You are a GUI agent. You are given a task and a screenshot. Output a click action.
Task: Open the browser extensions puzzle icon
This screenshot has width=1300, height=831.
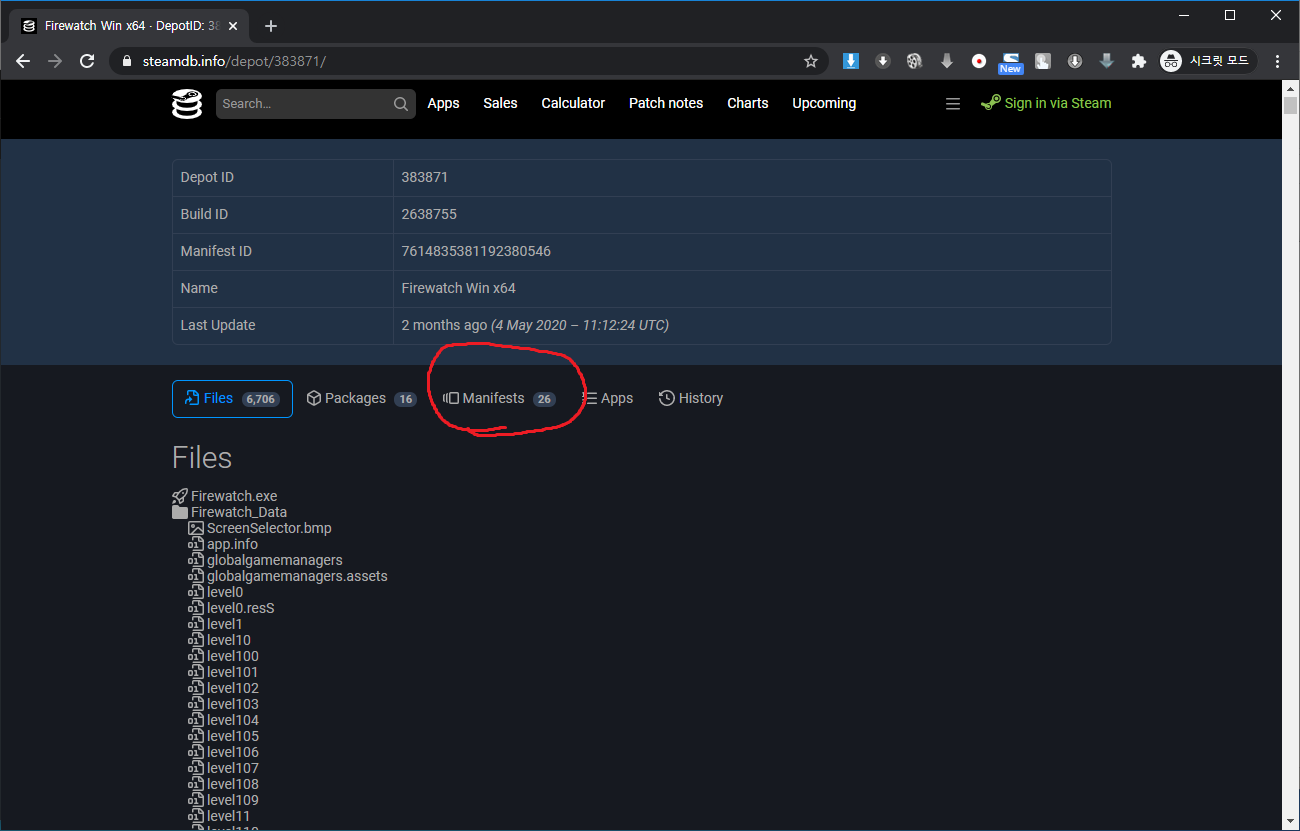pos(1138,61)
